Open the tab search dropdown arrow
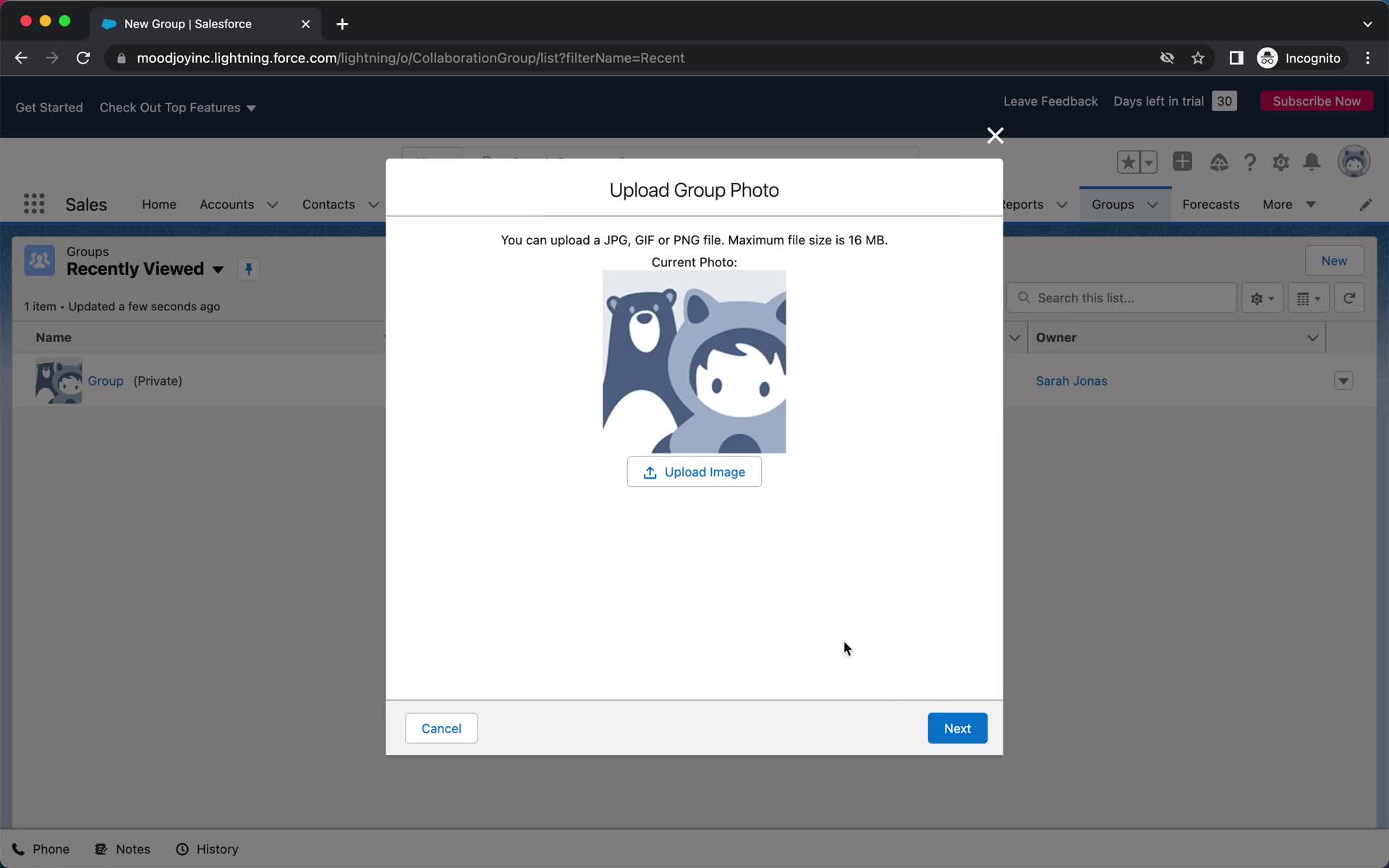1389x868 pixels. coord(1367,24)
